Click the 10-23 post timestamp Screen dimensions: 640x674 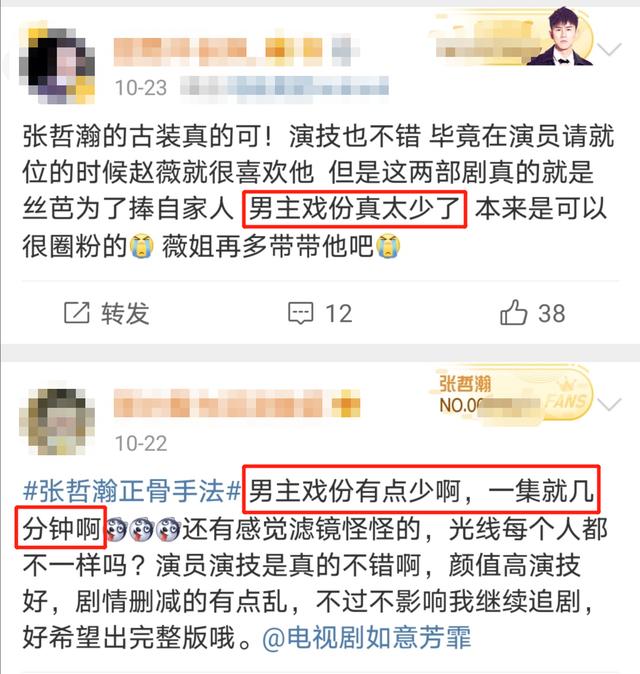click(141, 88)
